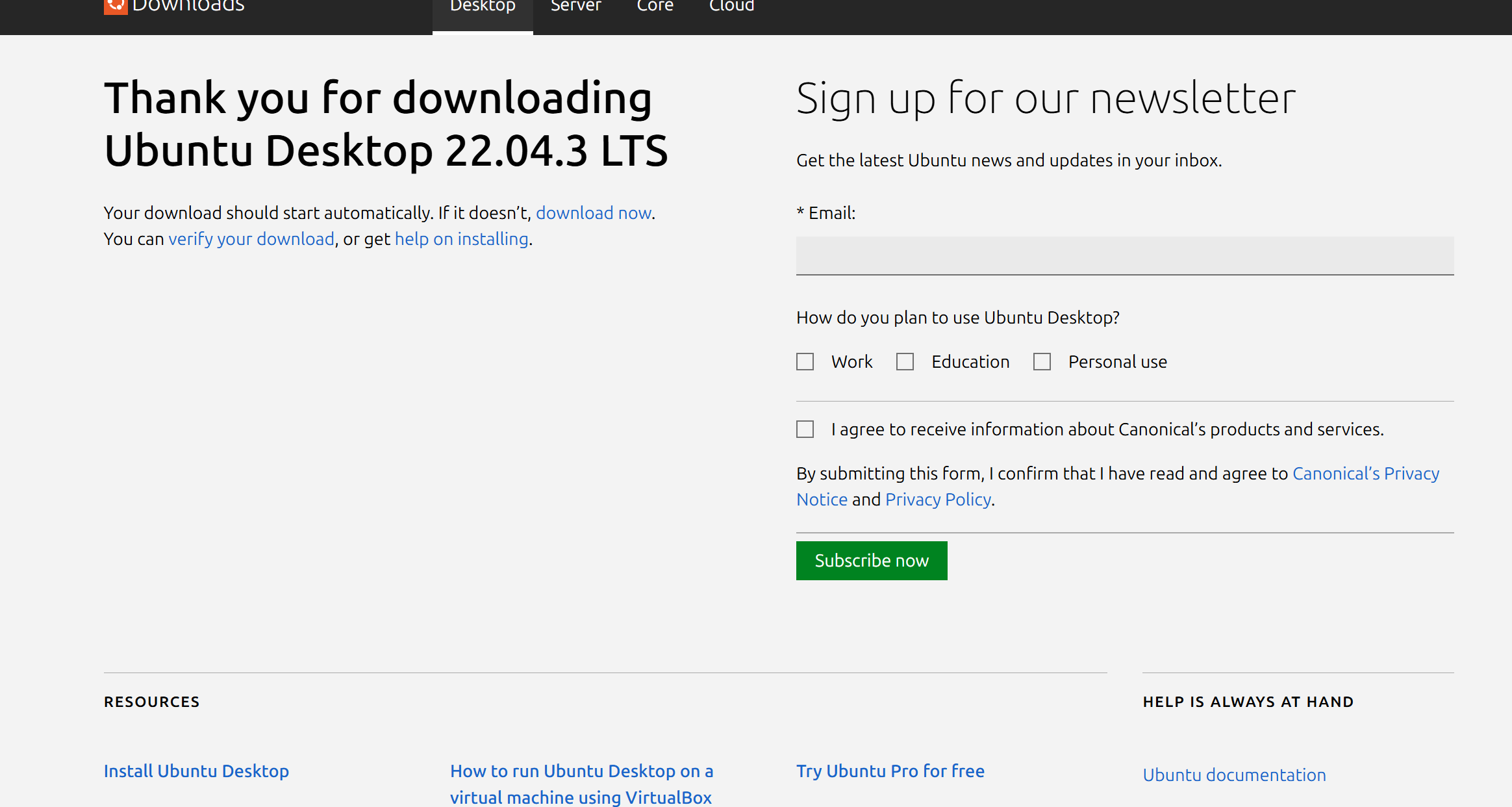Click the Ubuntu logo icon
This screenshot has width=1512, height=807.
(116, 6)
